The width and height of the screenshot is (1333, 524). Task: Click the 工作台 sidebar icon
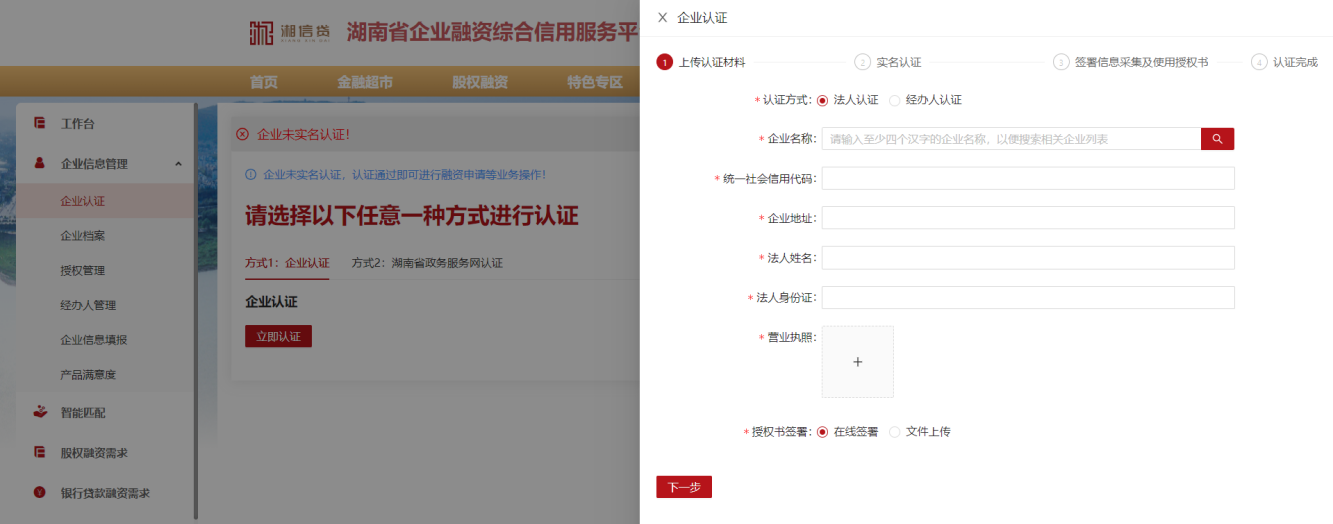coord(40,124)
